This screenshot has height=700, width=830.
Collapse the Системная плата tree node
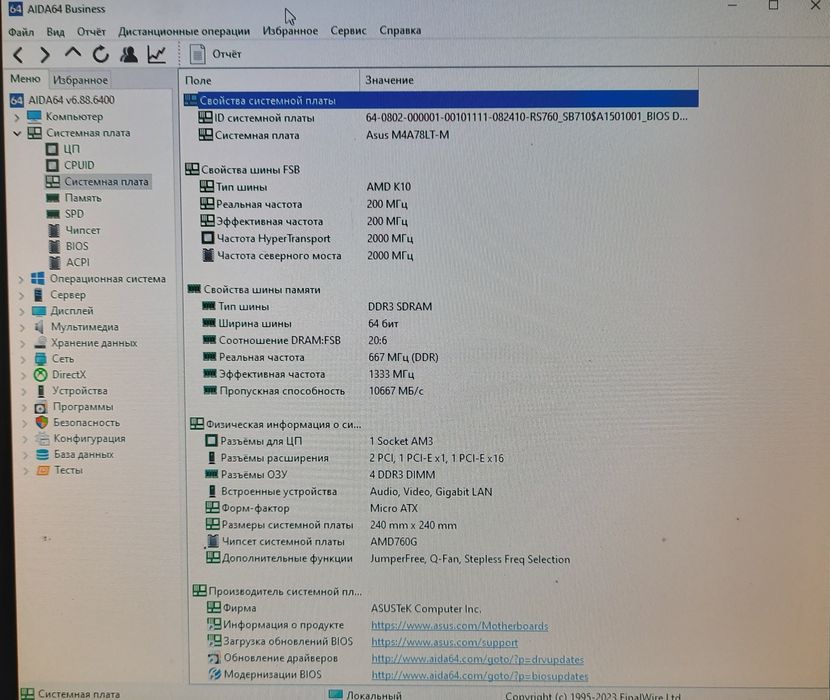tap(17, 133)
